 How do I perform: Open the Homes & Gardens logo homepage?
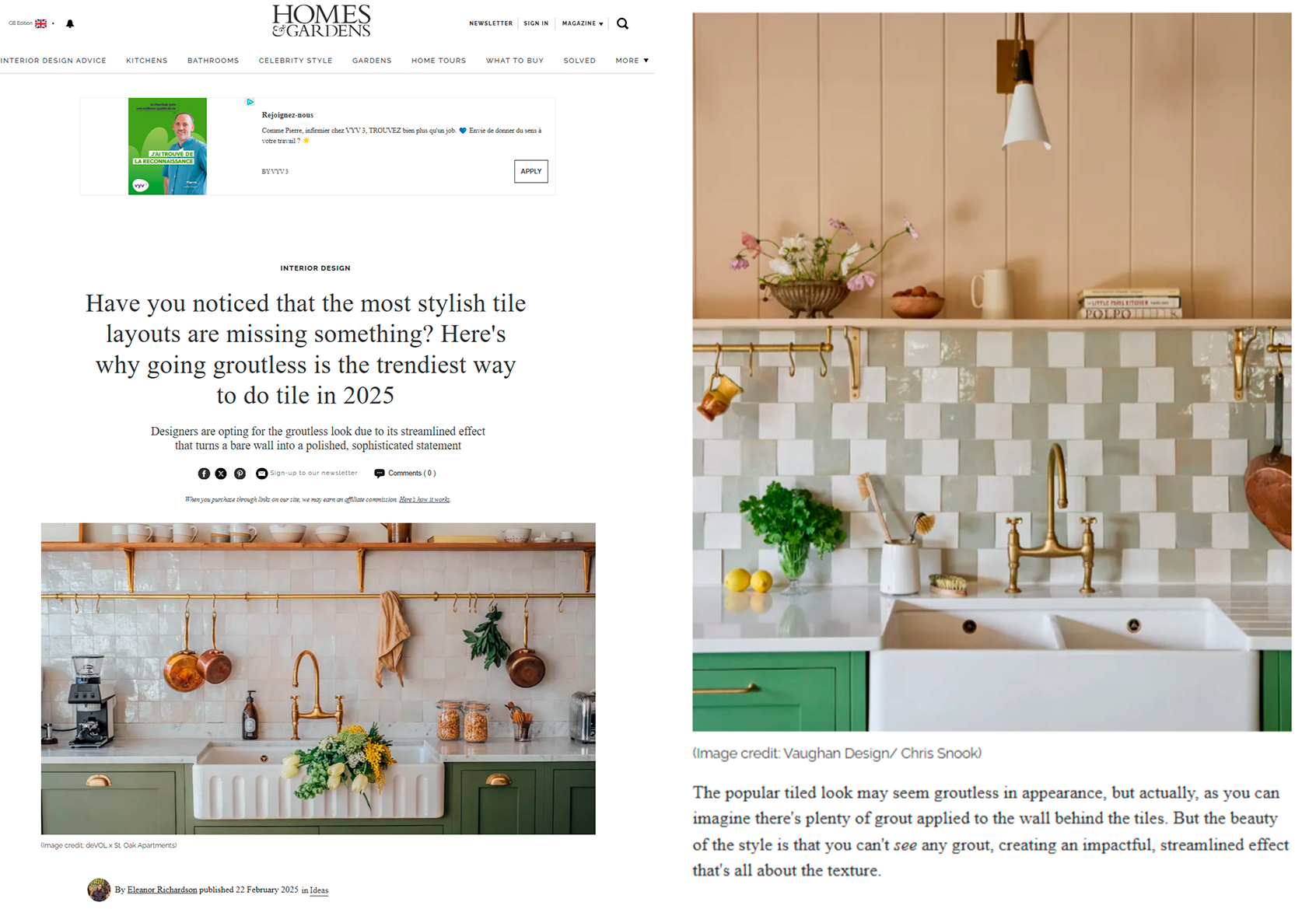pyautogui.click(x=321, y=22)
